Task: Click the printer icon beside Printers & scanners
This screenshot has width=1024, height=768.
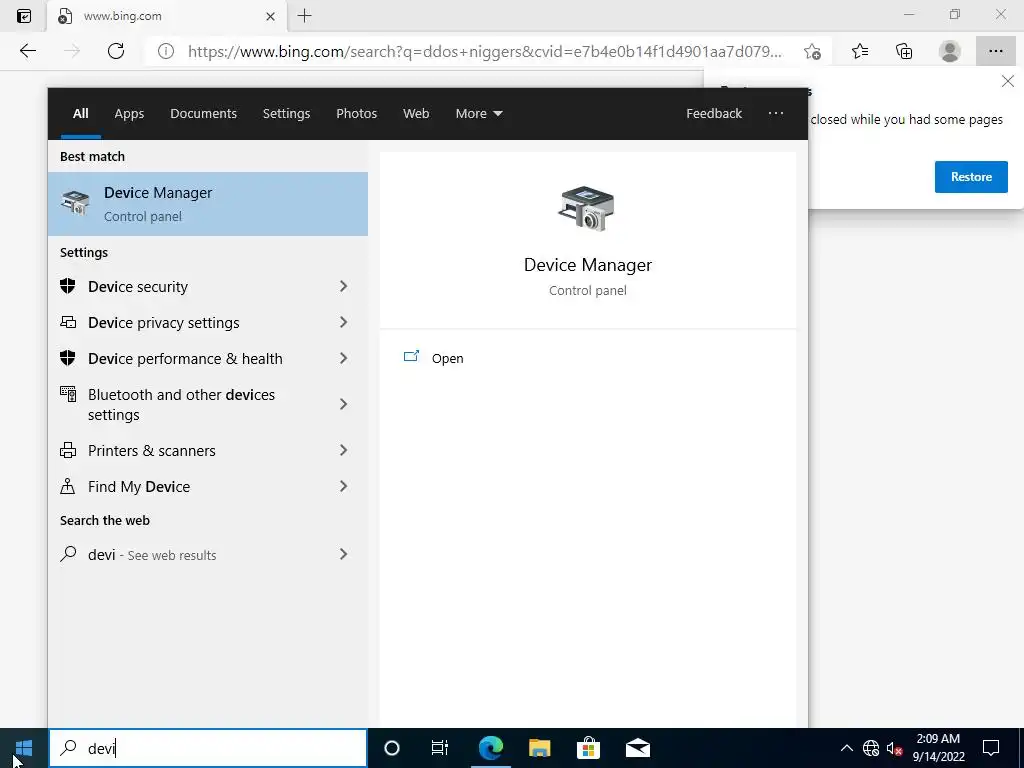Action: click(68, 450)
